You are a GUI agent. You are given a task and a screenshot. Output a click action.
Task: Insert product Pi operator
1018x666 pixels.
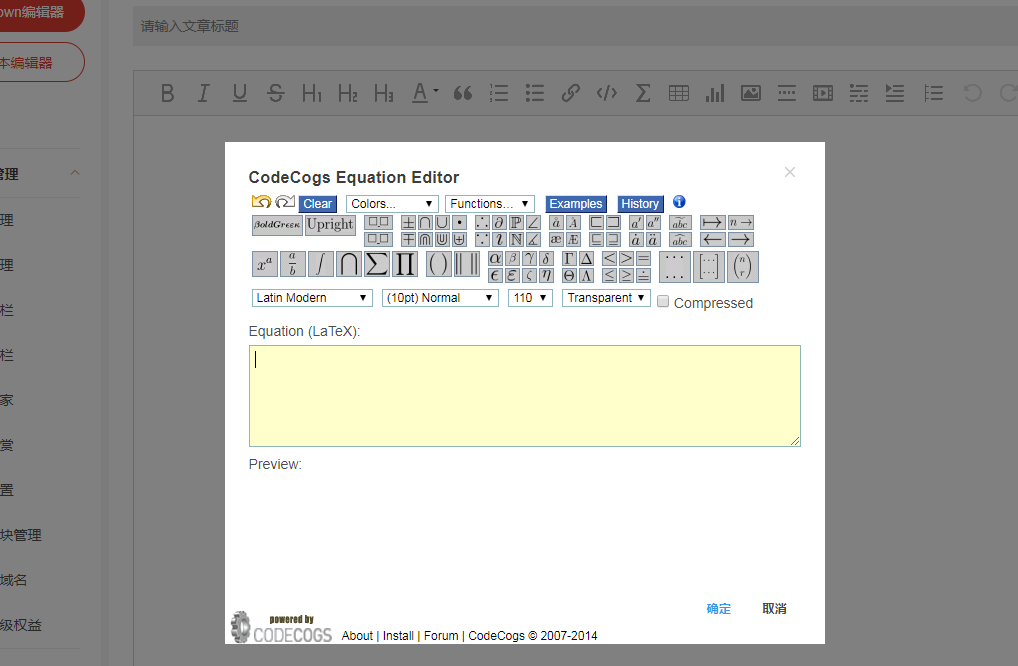tap(404, 265)
